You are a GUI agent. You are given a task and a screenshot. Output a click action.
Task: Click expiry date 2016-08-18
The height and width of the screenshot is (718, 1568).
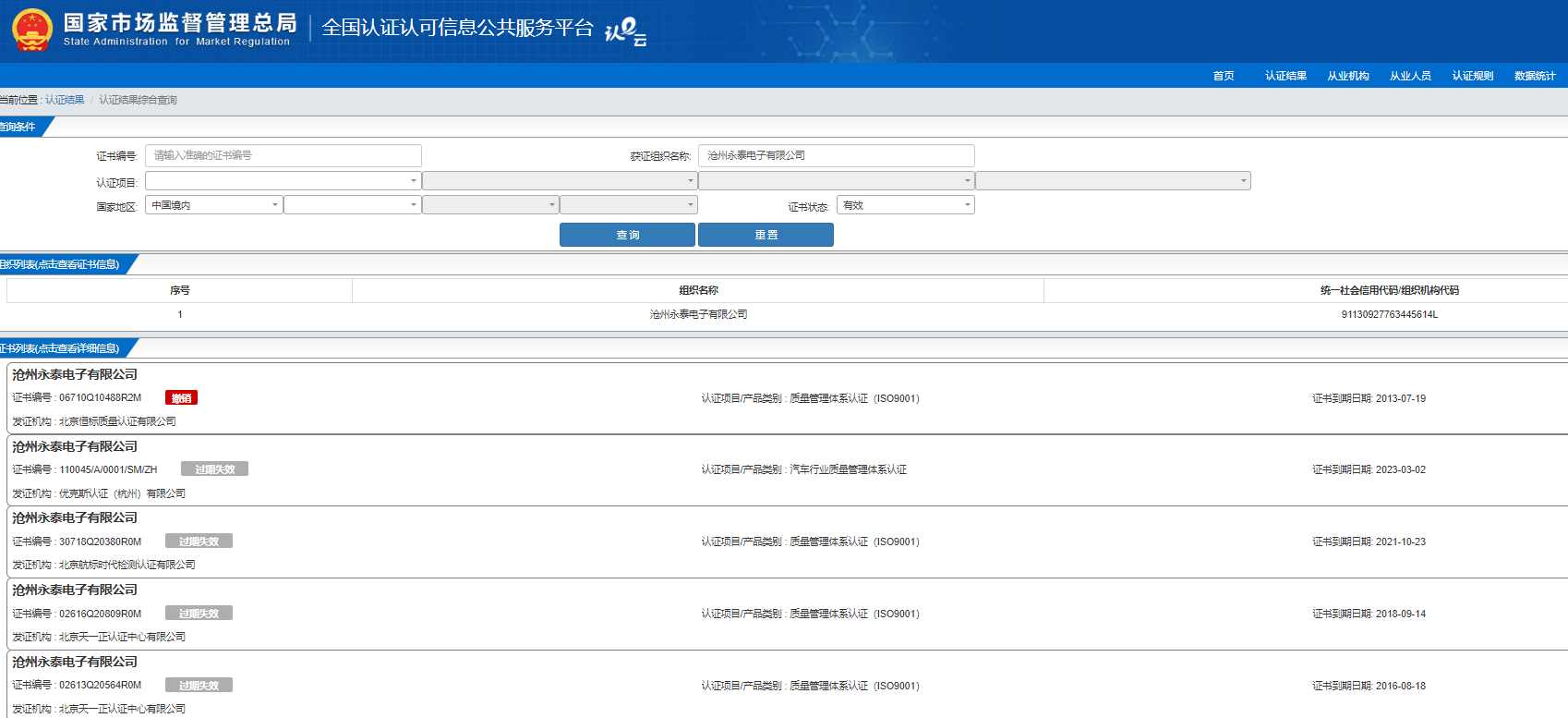coord(1400,686)
